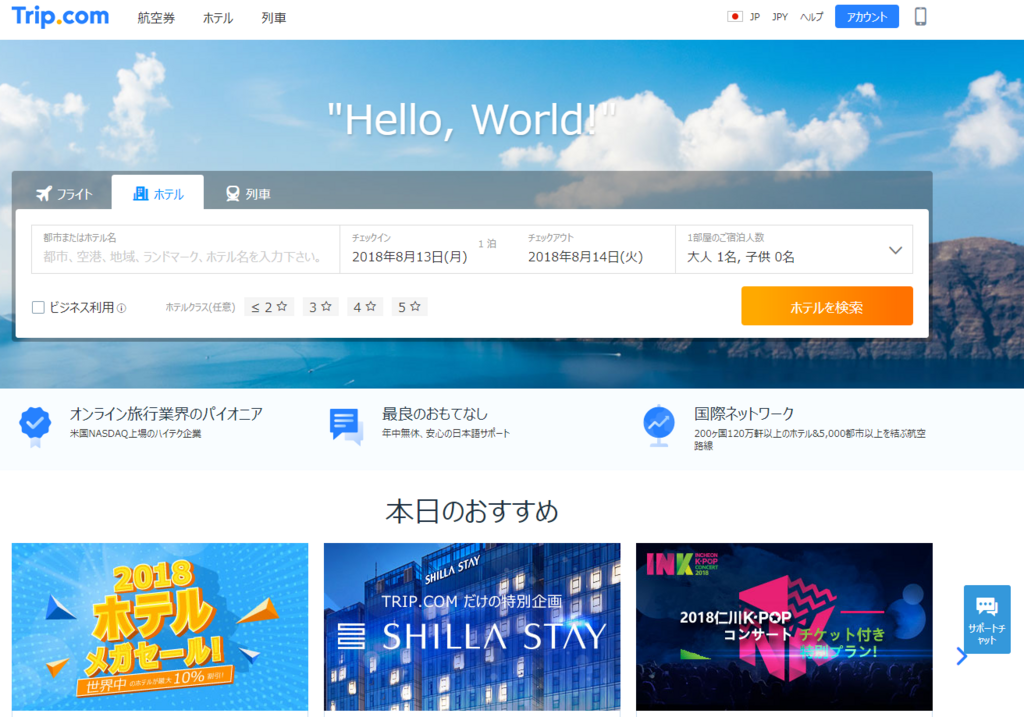1024x717 pixels.
Task: Click the ビジネス利用 info icon
Action: pos(121,308)
